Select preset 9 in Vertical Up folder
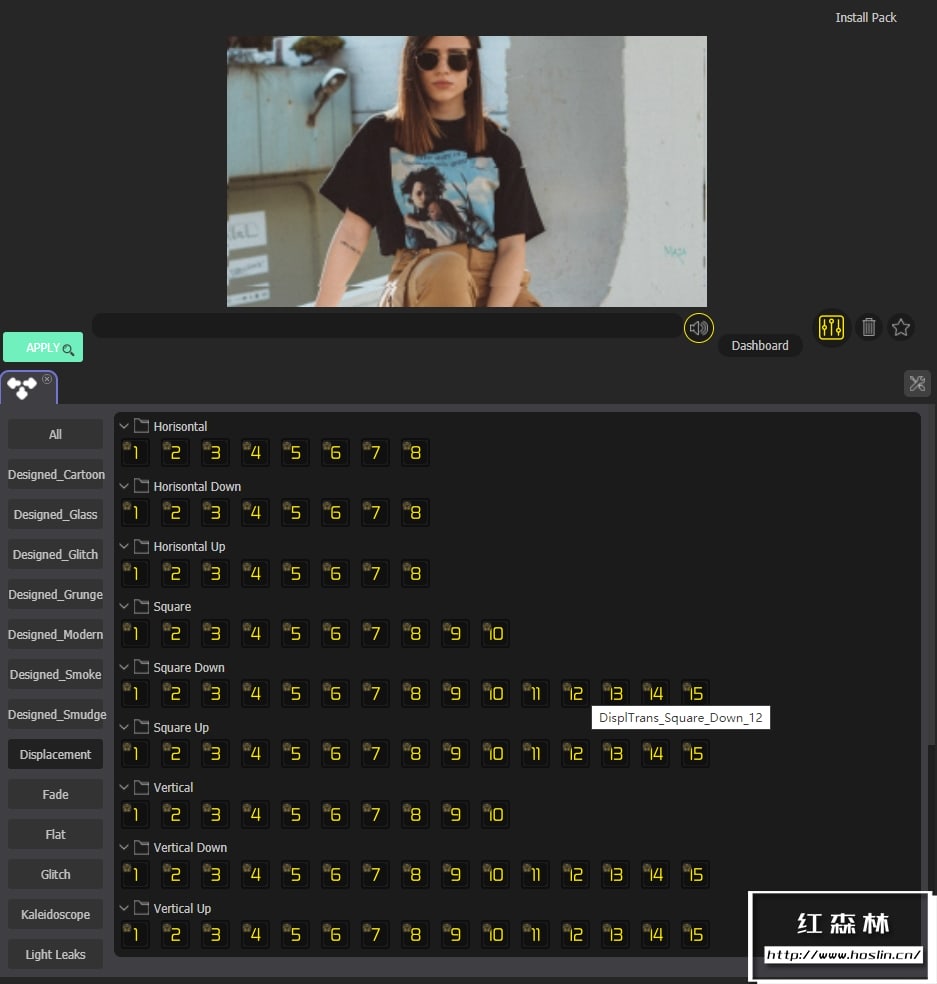The width and height of the screenshot is (937, 984). pos(455,934)
